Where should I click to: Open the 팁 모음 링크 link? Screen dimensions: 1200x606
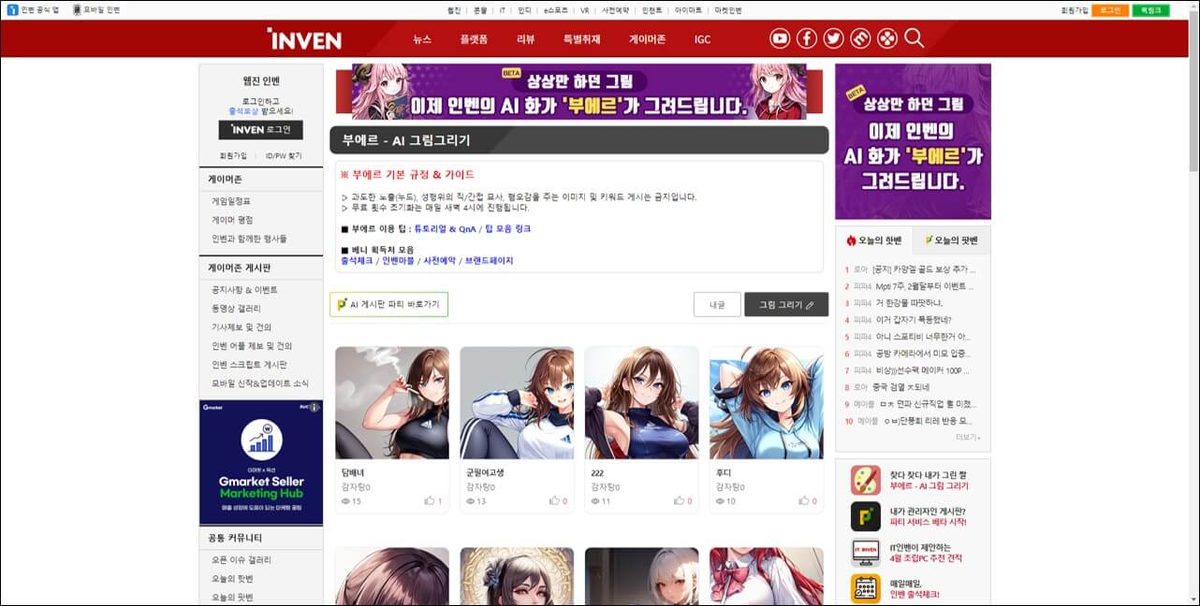pos(509,229)
